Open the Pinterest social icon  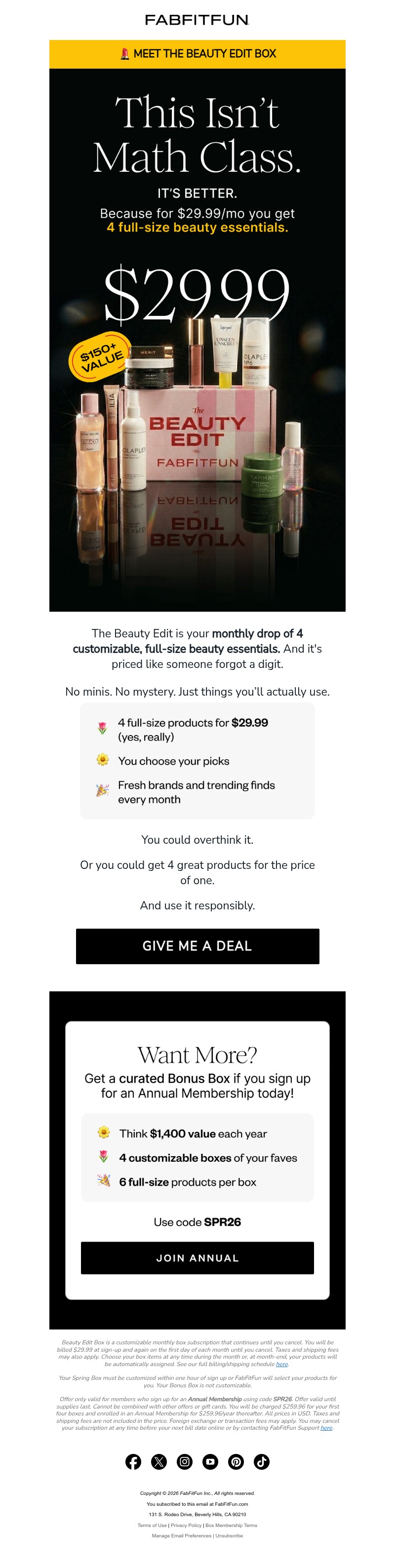(x=236, y=1461)
